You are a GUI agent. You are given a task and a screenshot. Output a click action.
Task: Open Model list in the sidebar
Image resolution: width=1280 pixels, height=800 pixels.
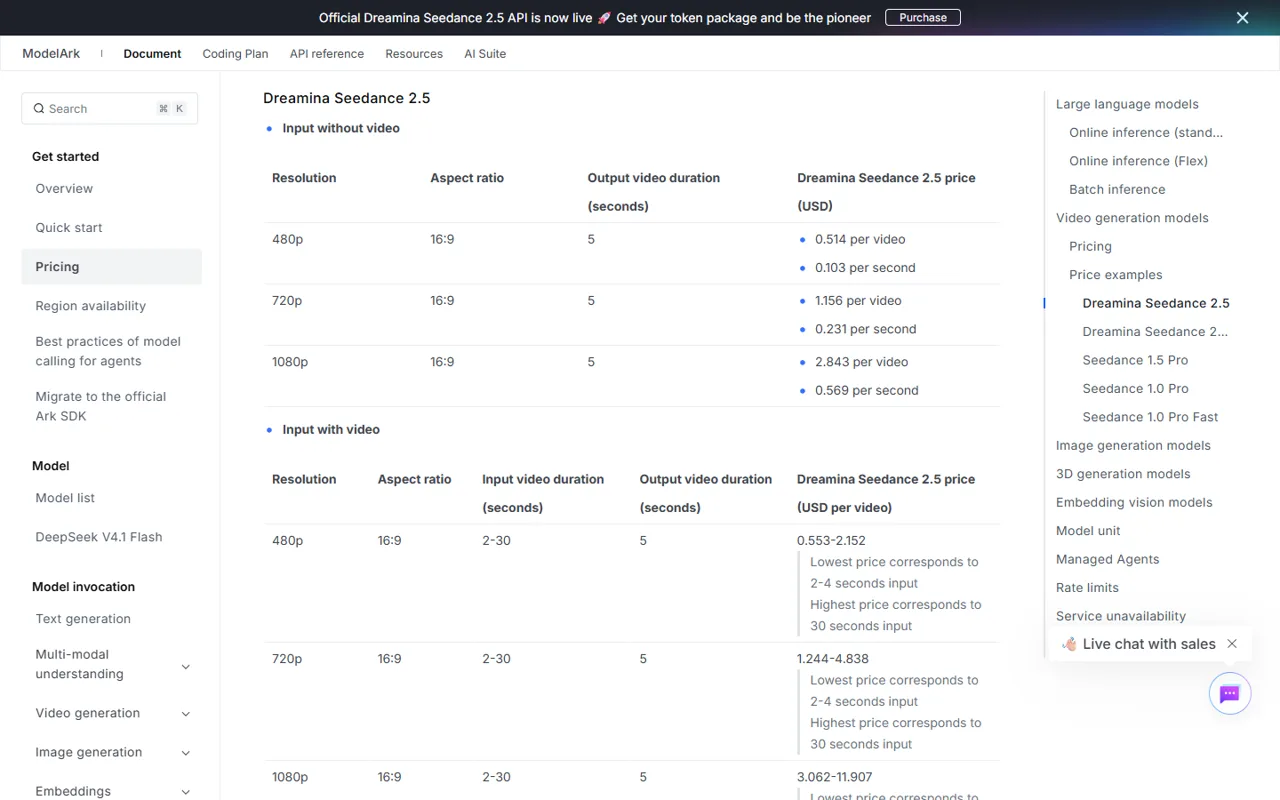pos(65,498)
